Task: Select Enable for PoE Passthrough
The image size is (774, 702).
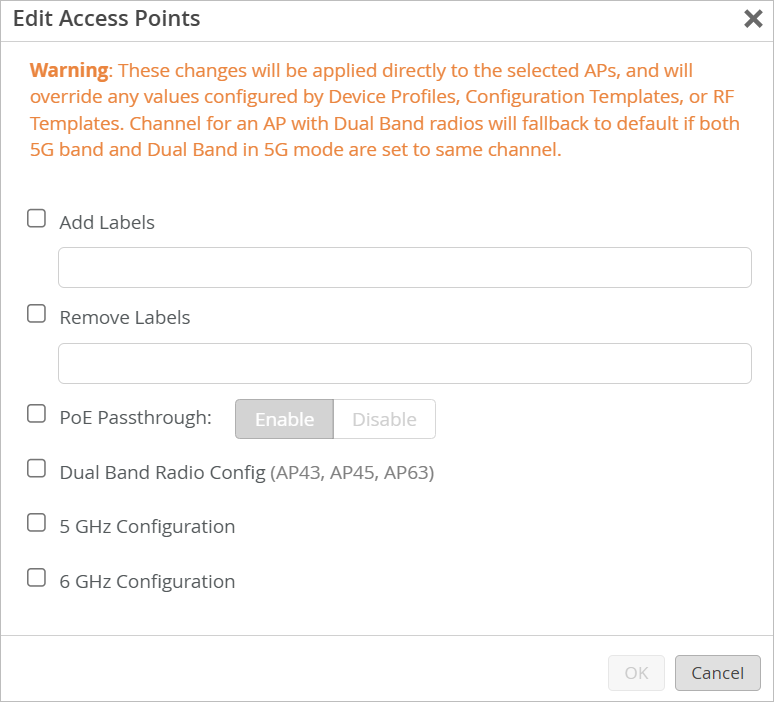Action: coord(284,420)
